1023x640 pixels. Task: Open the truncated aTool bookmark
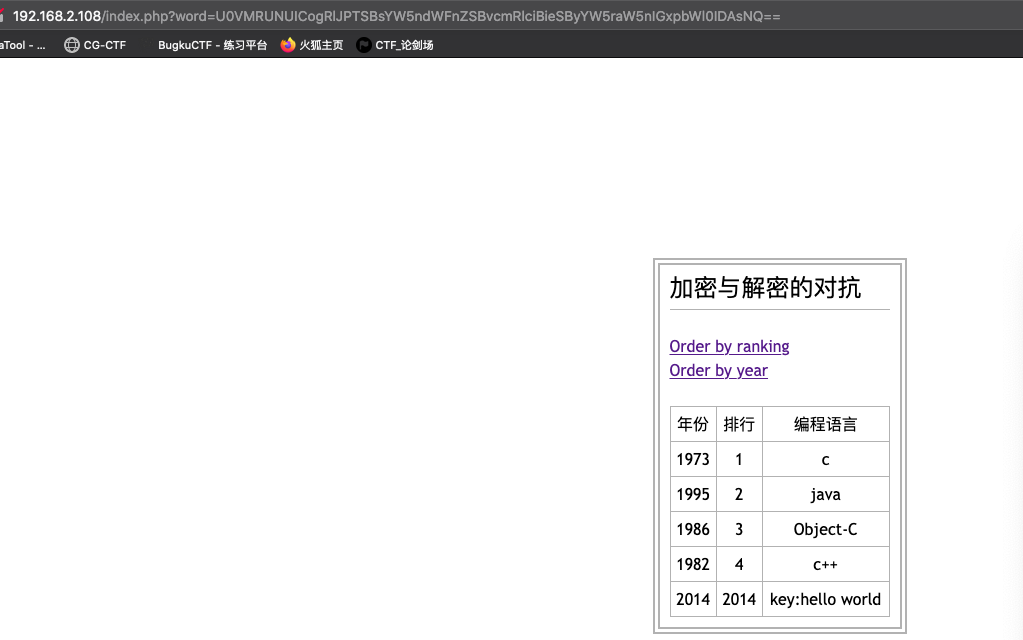point(23,45)
